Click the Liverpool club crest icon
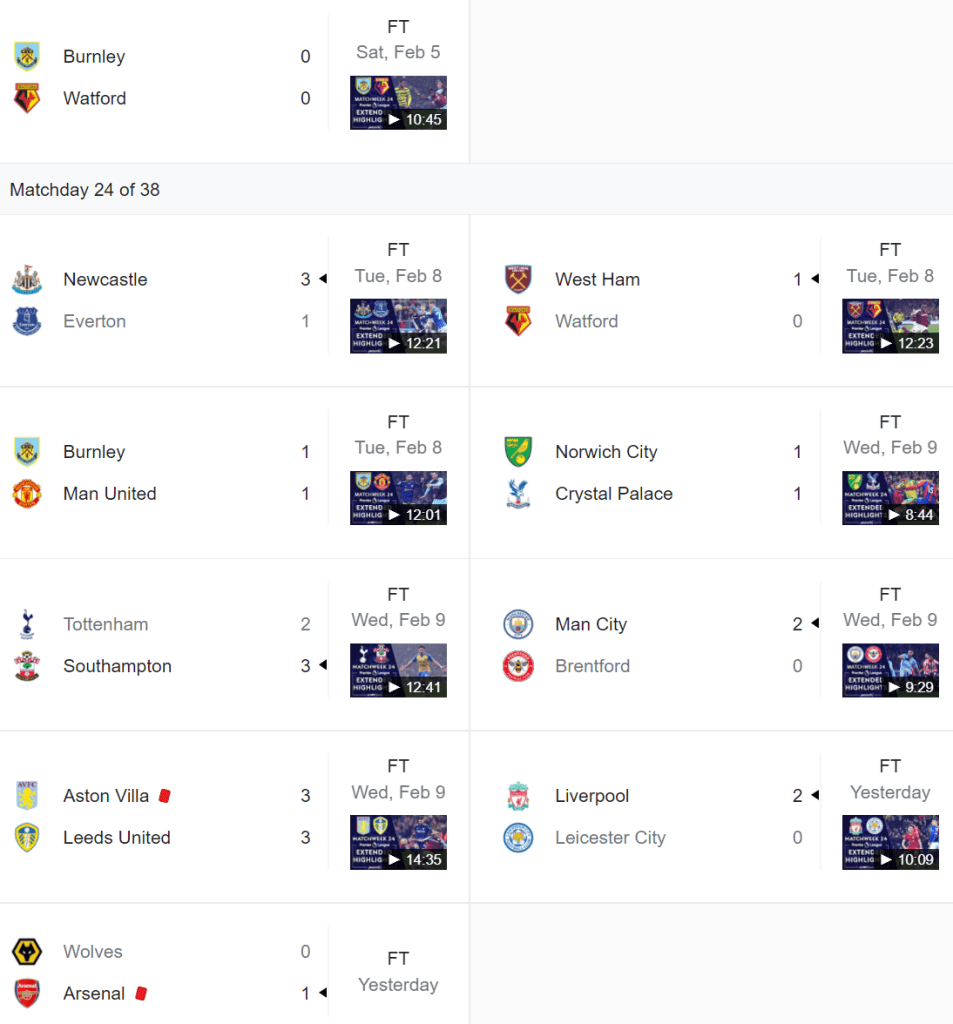This screenshot has width=953, height=1024. click(x=519, y=796)
